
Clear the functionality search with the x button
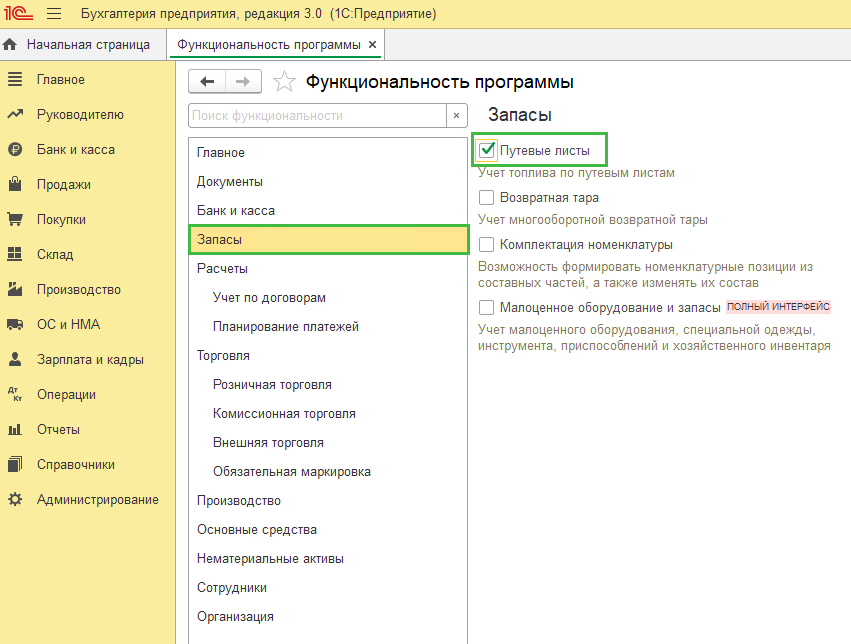coord(456,116)
